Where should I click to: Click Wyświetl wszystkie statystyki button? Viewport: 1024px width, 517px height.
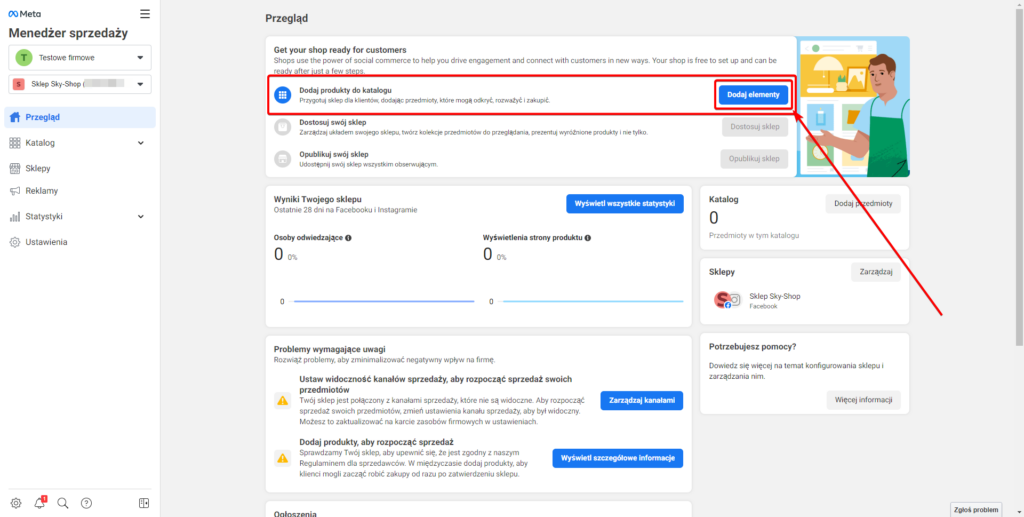tap(624, 204)
